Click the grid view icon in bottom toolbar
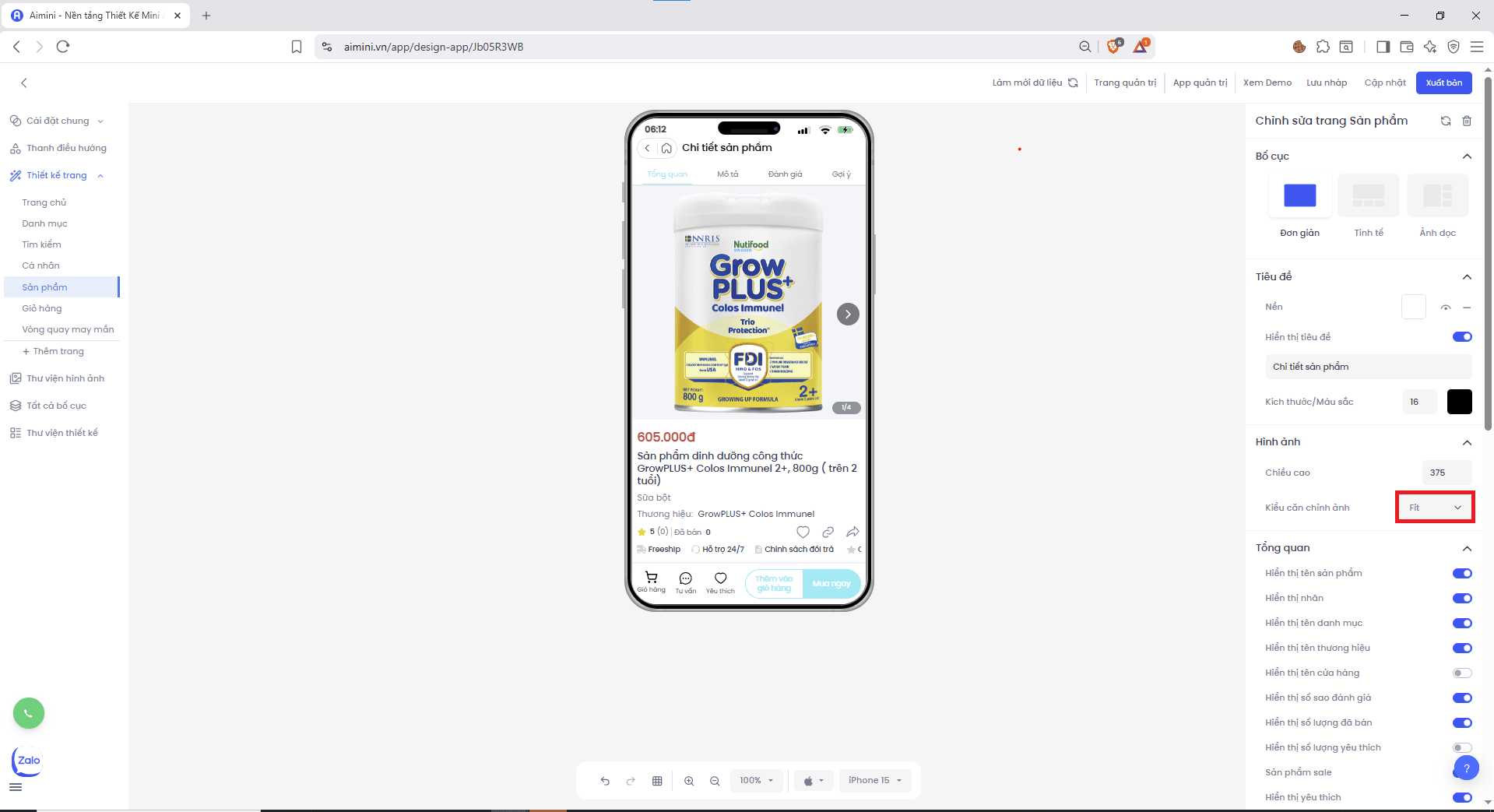1494x812 pixels. click(657, 781)
